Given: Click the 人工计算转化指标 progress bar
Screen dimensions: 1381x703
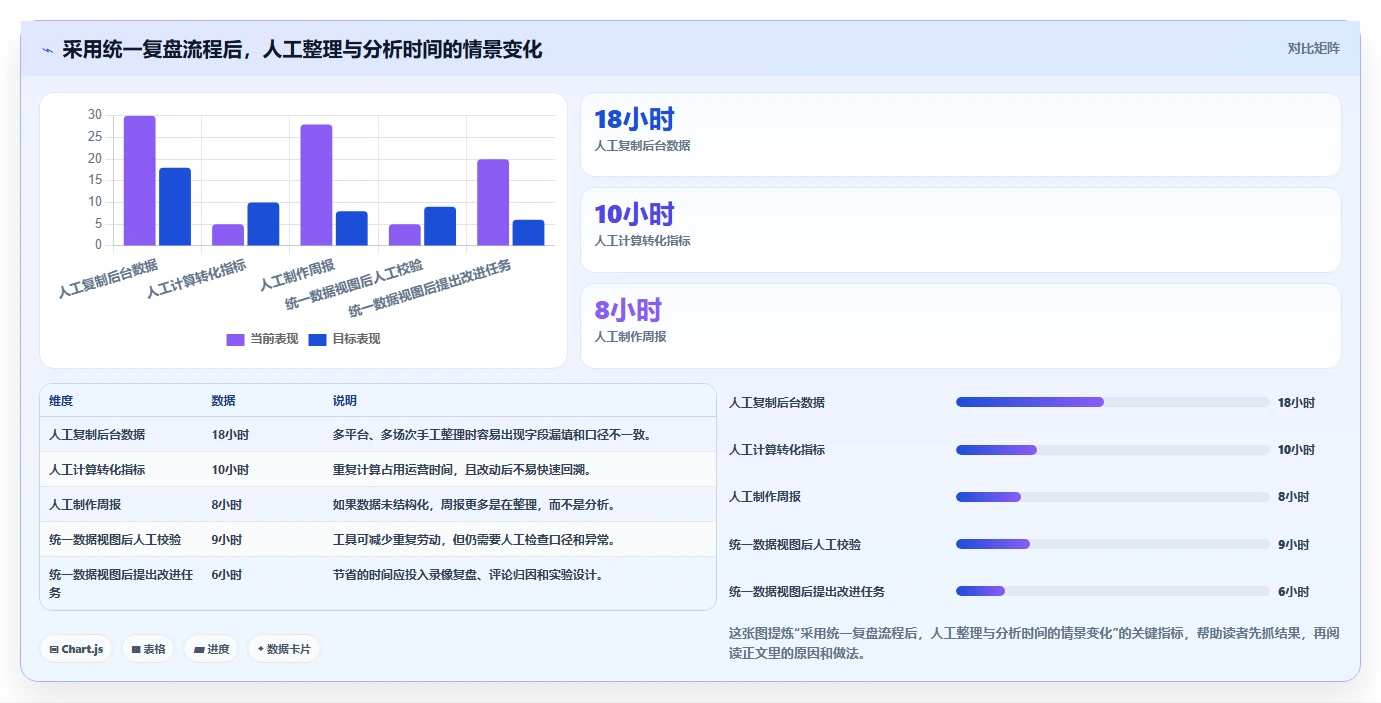Looking at the screenshot, I should pos(1112,450).
